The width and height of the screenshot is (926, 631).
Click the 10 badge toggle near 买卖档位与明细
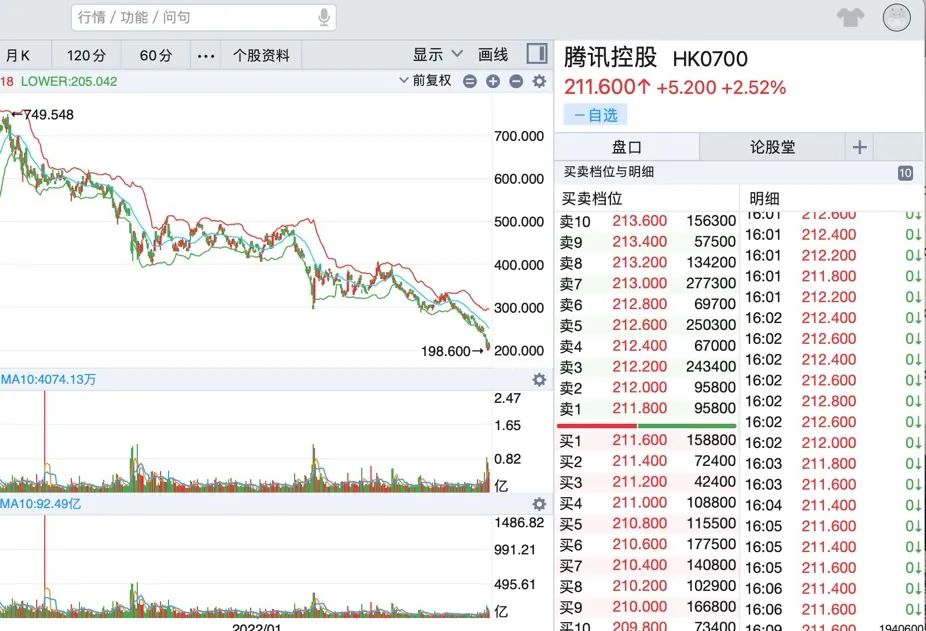pyautogui.click(x=905, y=172)
